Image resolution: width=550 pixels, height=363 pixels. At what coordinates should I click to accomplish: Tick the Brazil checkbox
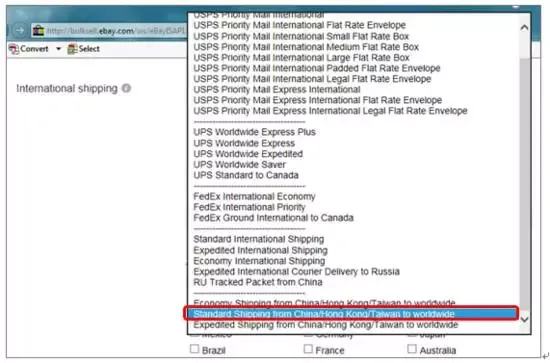[x=194, y=349]
